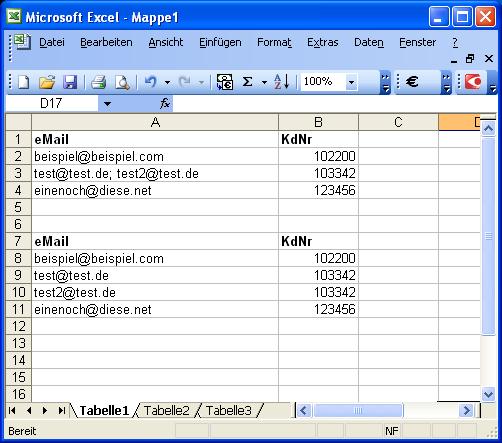
Task: Select cell B2 with value 102200
Action: tap(318, 156)
